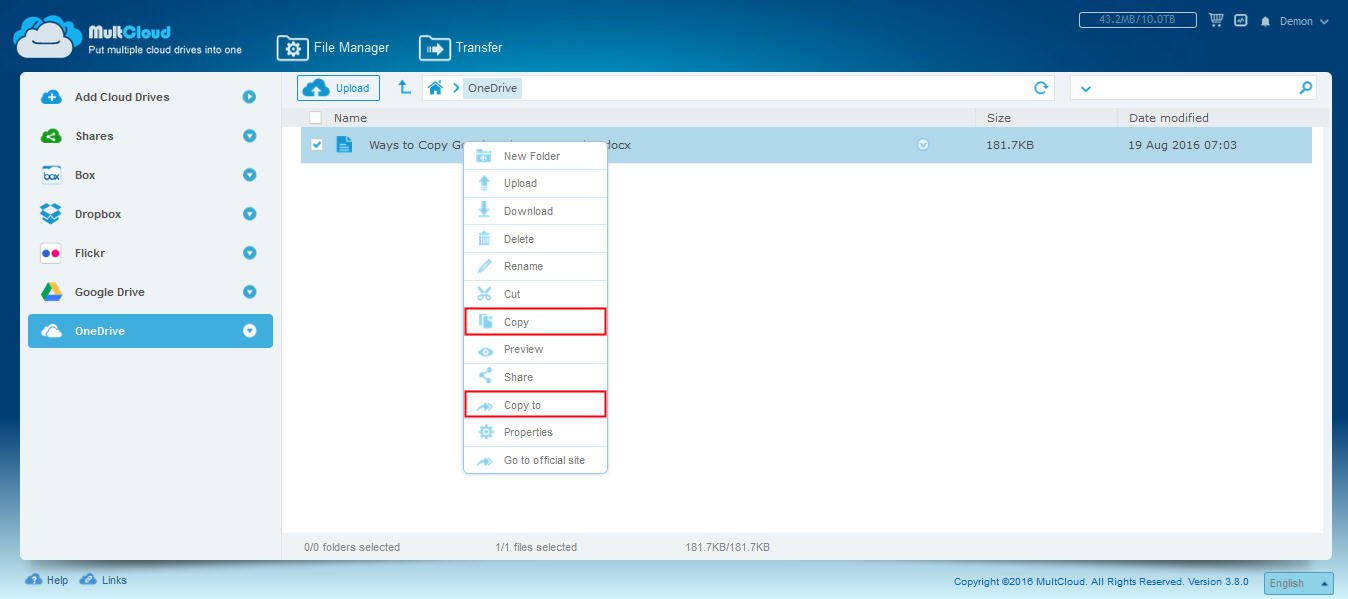Expand Add Cloud Drives arrow
1348x599 pixels.
[250, 97]
